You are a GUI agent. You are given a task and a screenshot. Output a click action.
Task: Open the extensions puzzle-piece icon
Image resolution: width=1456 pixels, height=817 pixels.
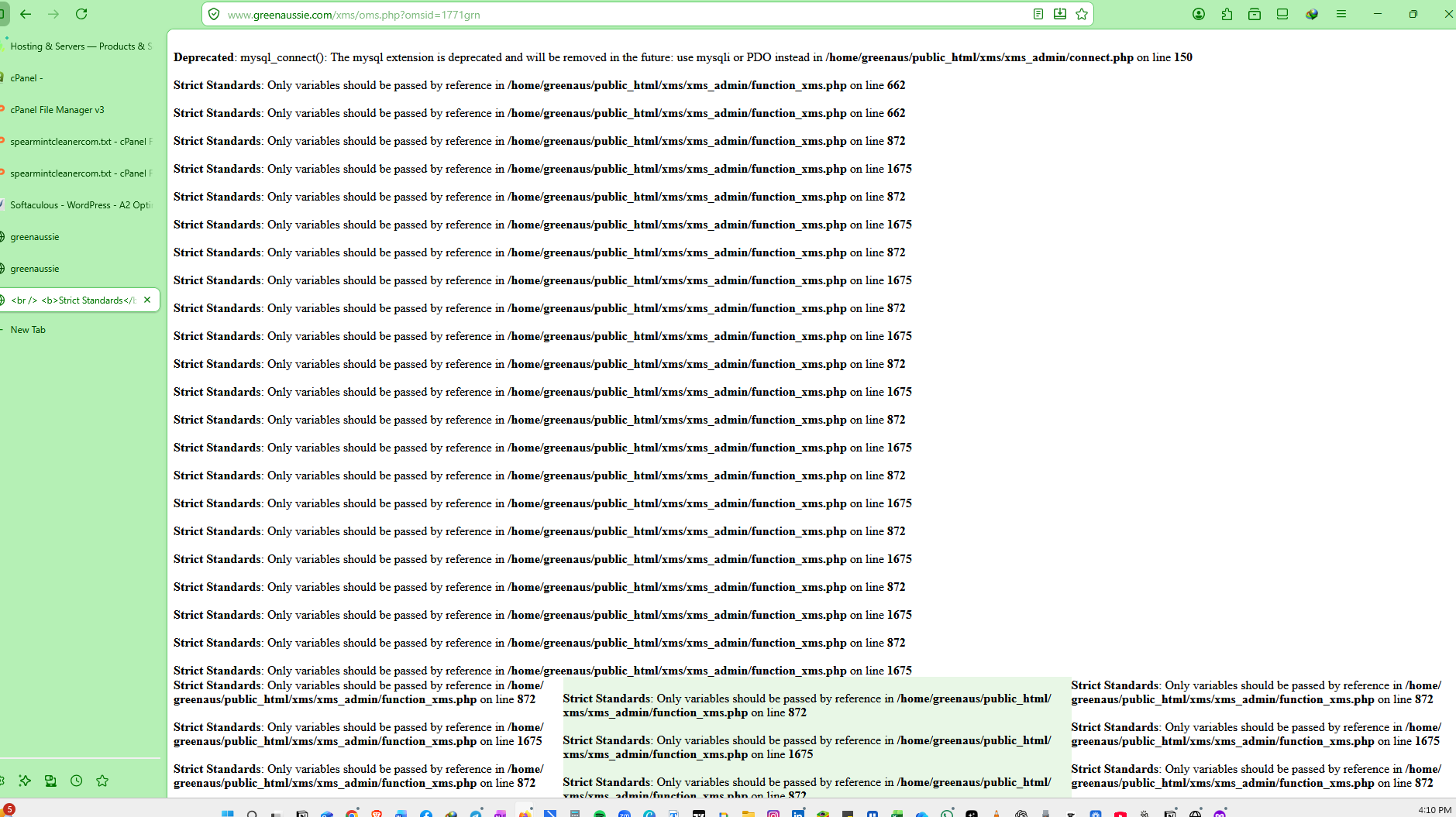click(x=1227, y=14)
